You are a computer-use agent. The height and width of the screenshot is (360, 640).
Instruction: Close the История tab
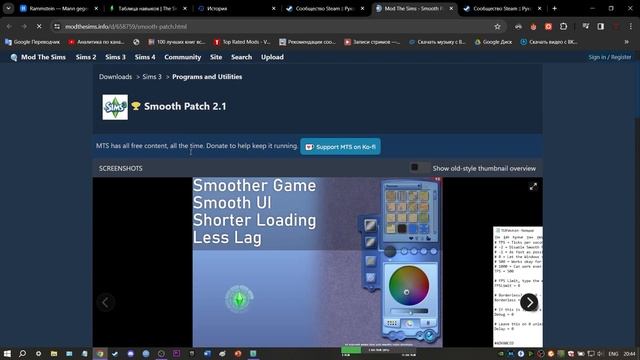[273, 8]
